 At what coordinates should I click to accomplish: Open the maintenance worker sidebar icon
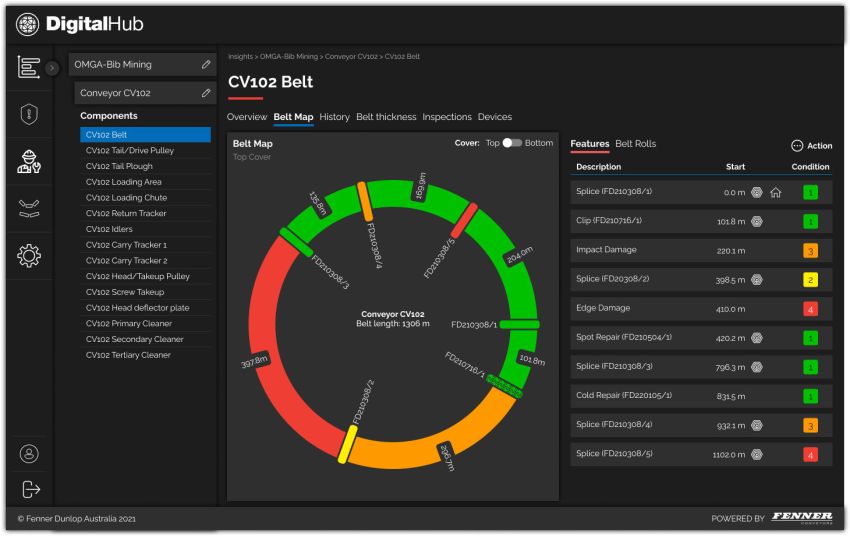(x=29, y=162)
